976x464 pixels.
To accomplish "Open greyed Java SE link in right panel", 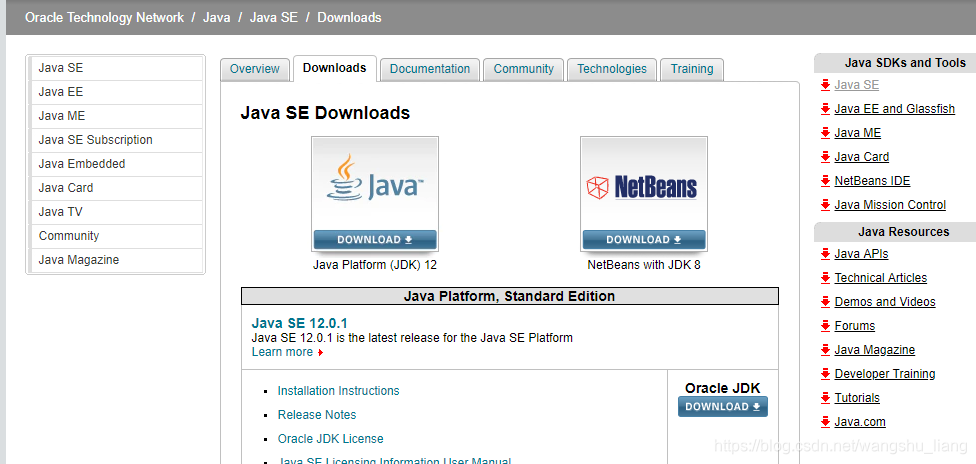I will (856, 85).
